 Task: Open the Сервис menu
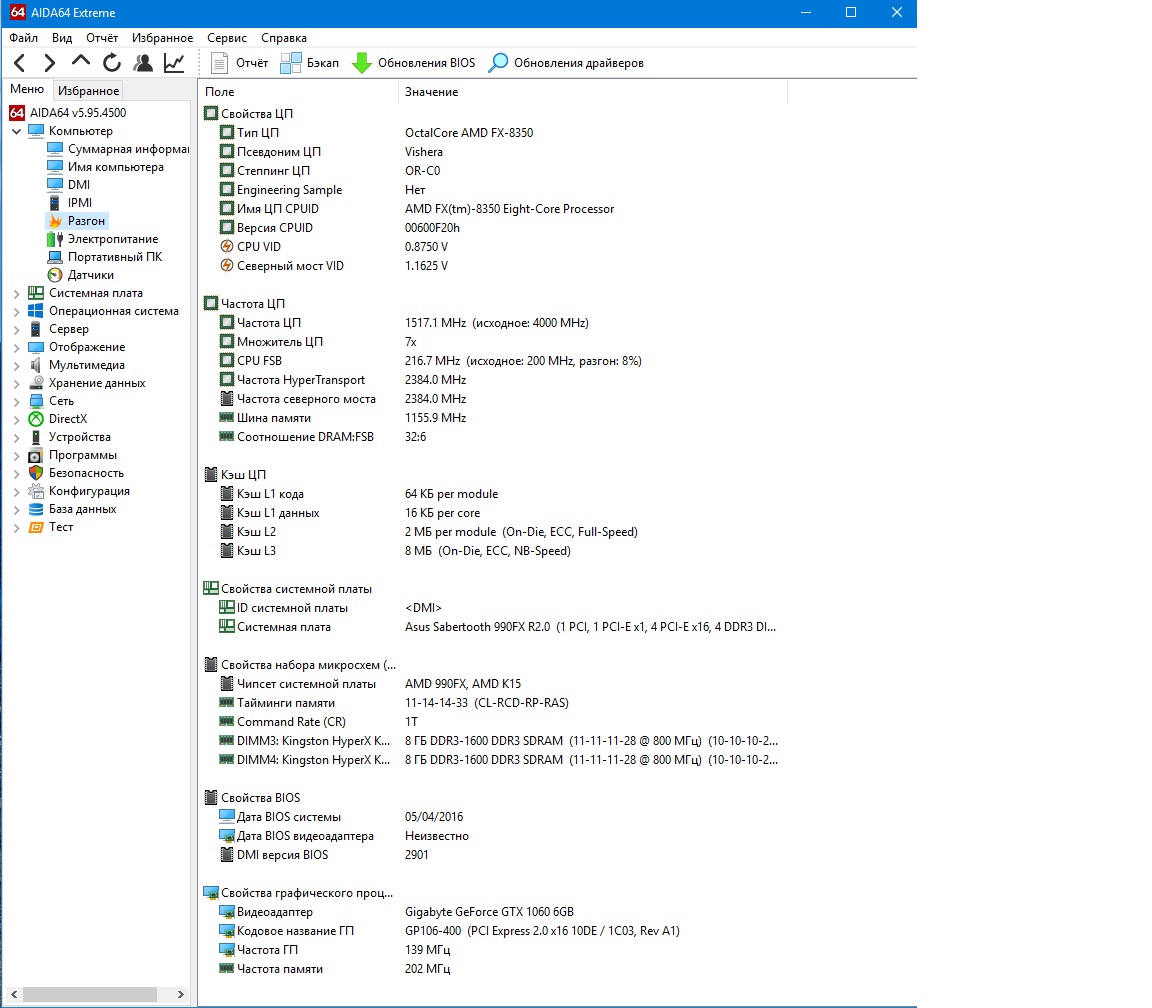click(227, 37)
